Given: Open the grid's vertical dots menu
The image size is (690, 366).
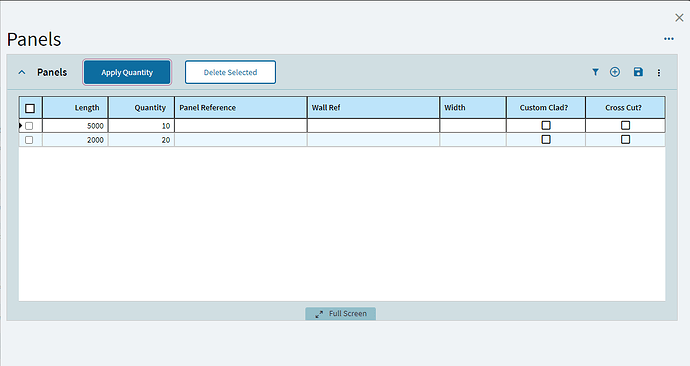Looking at the screenshot, I should tap(659, 73).
